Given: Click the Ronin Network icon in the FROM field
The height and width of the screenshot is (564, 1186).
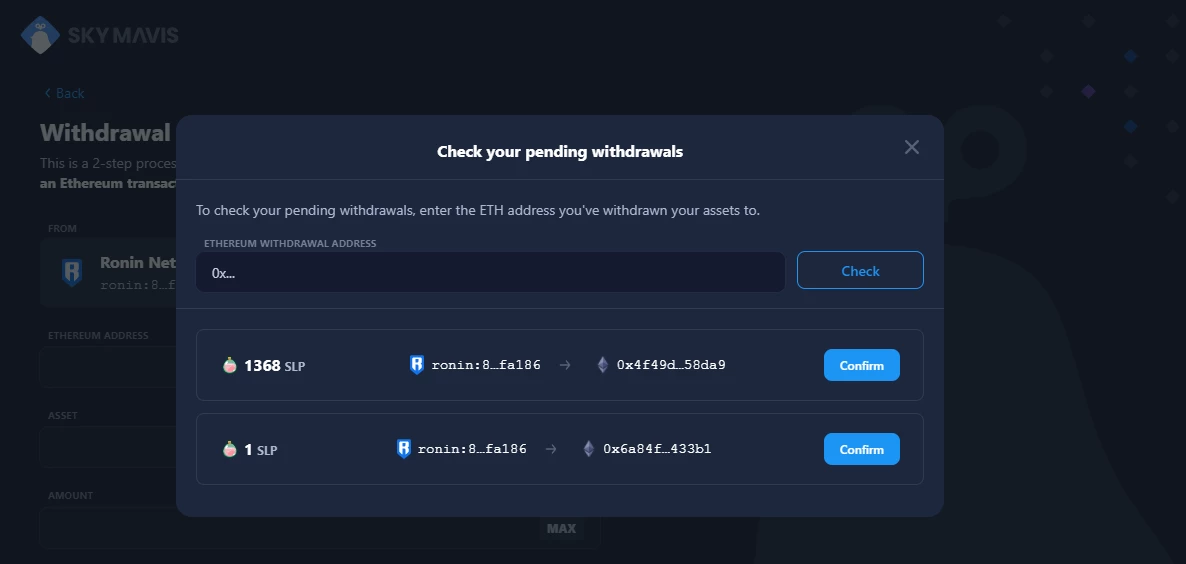Looking at the screenshot, I should click(x=72, y=272).
